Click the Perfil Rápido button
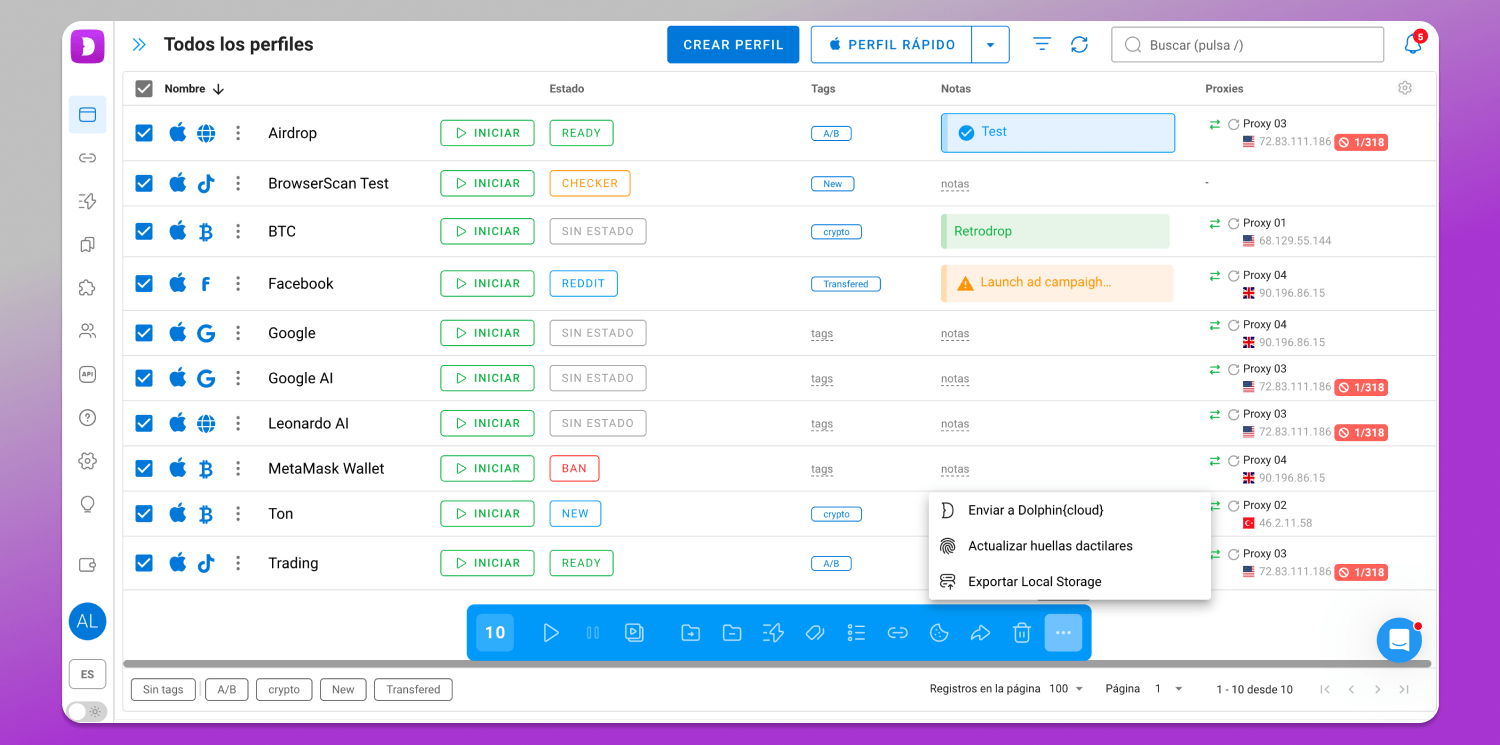1500x745 pixels. (891, 45)
